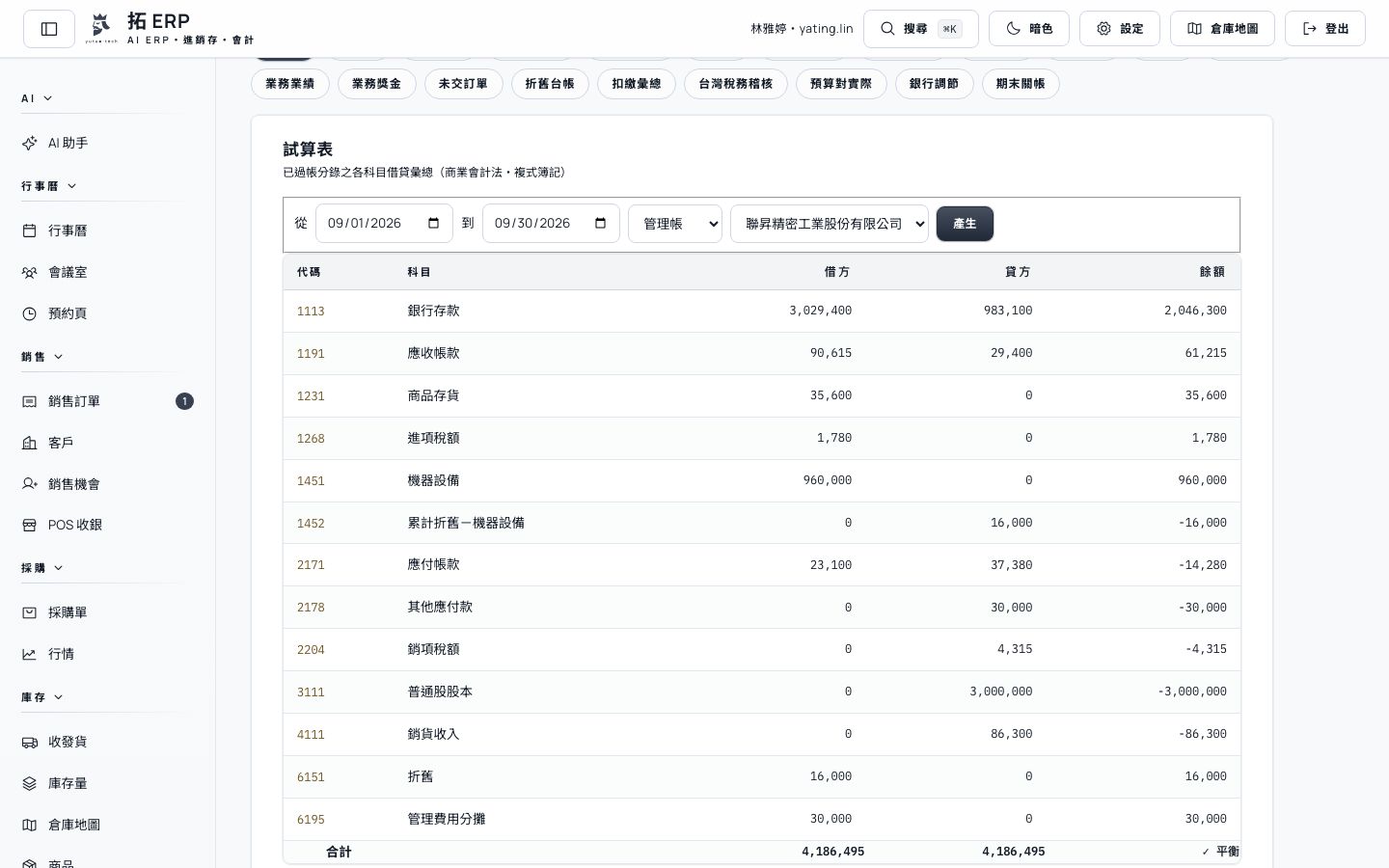Click the 客戶 building icon
This screenshot has width=1389, height=868.
point(29,443)
